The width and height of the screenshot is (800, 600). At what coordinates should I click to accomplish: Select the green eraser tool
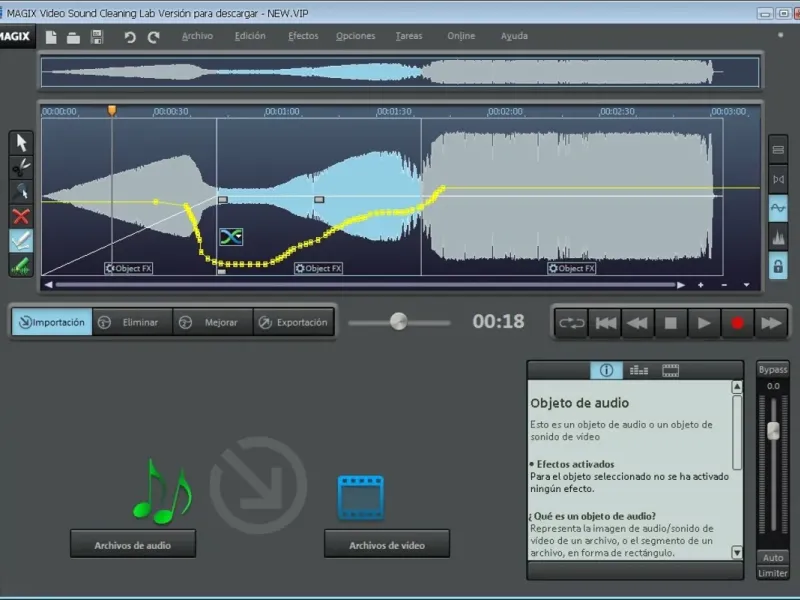21,265
